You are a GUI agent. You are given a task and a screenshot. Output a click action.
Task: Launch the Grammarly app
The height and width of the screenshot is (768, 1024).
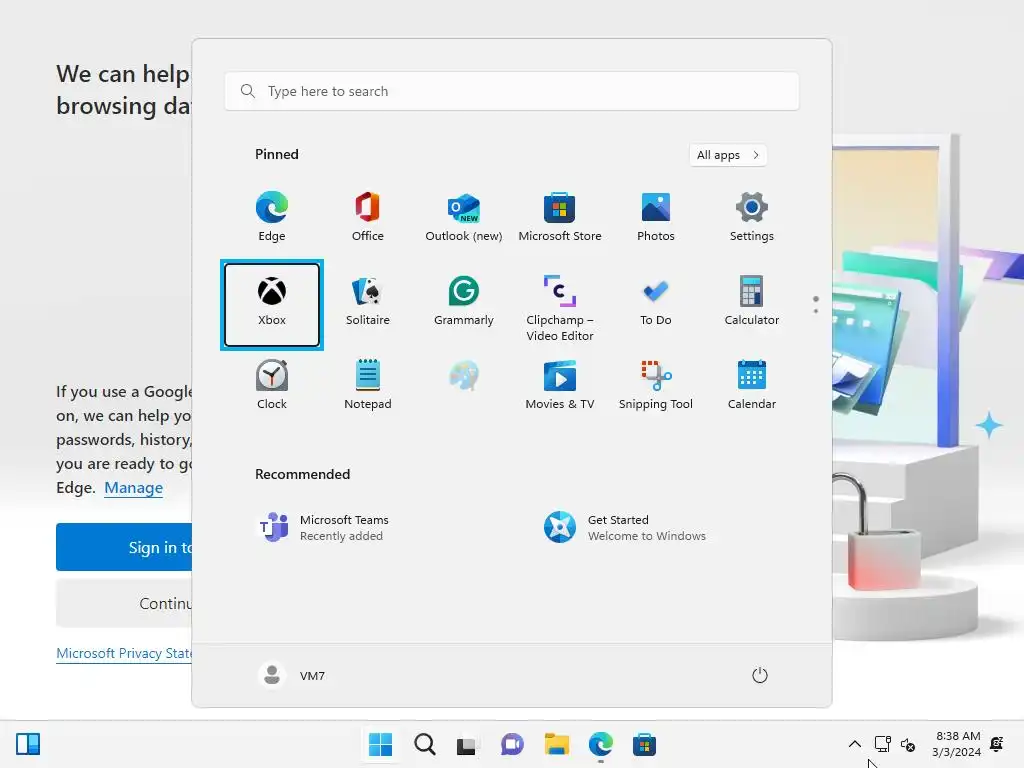[464, 301]
